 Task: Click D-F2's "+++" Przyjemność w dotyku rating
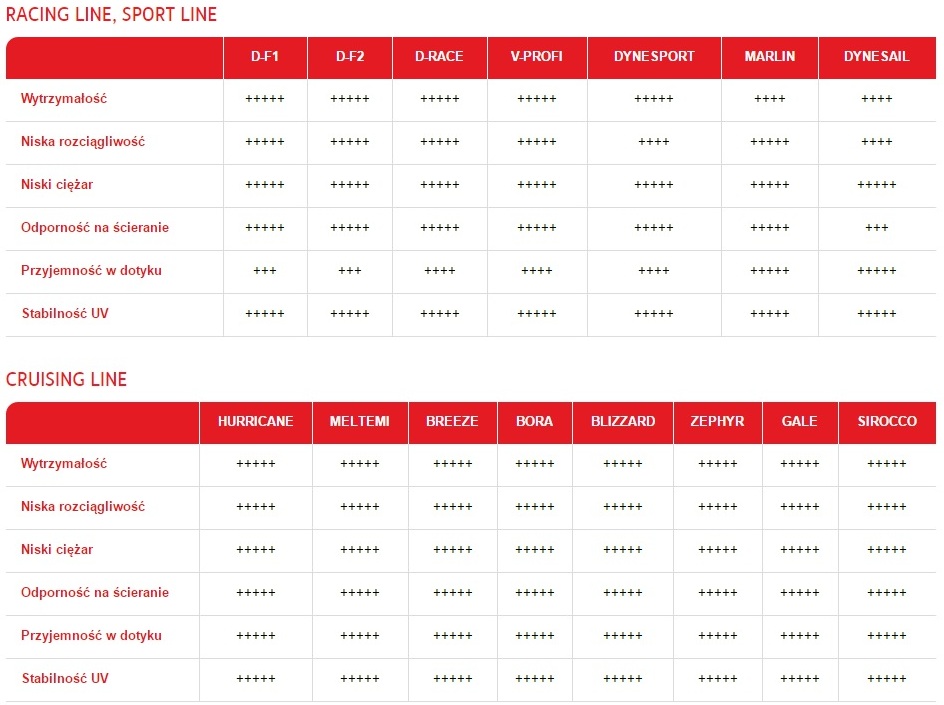pyautogui.click(x=350, y=271)
